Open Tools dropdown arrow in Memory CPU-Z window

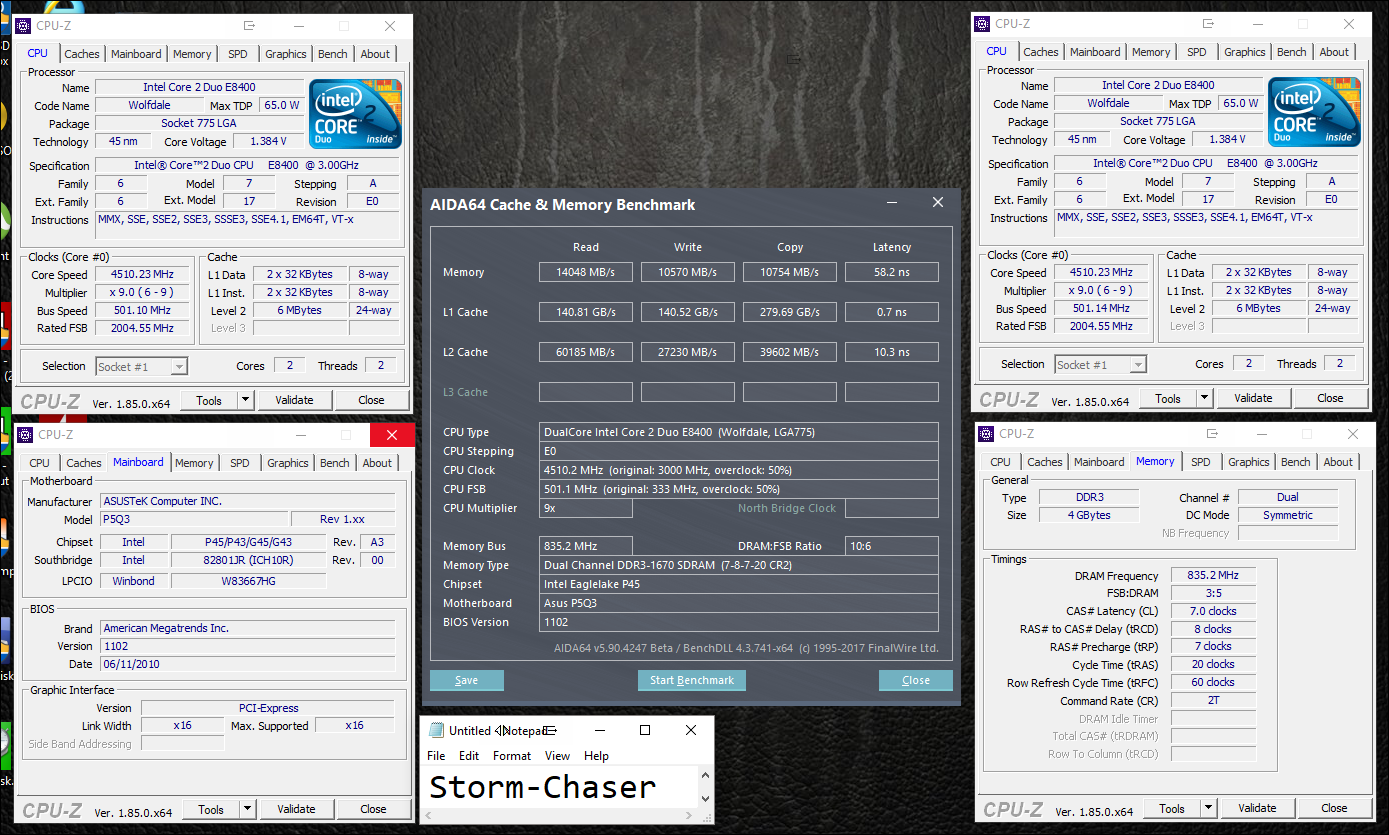coord(1208,808)
